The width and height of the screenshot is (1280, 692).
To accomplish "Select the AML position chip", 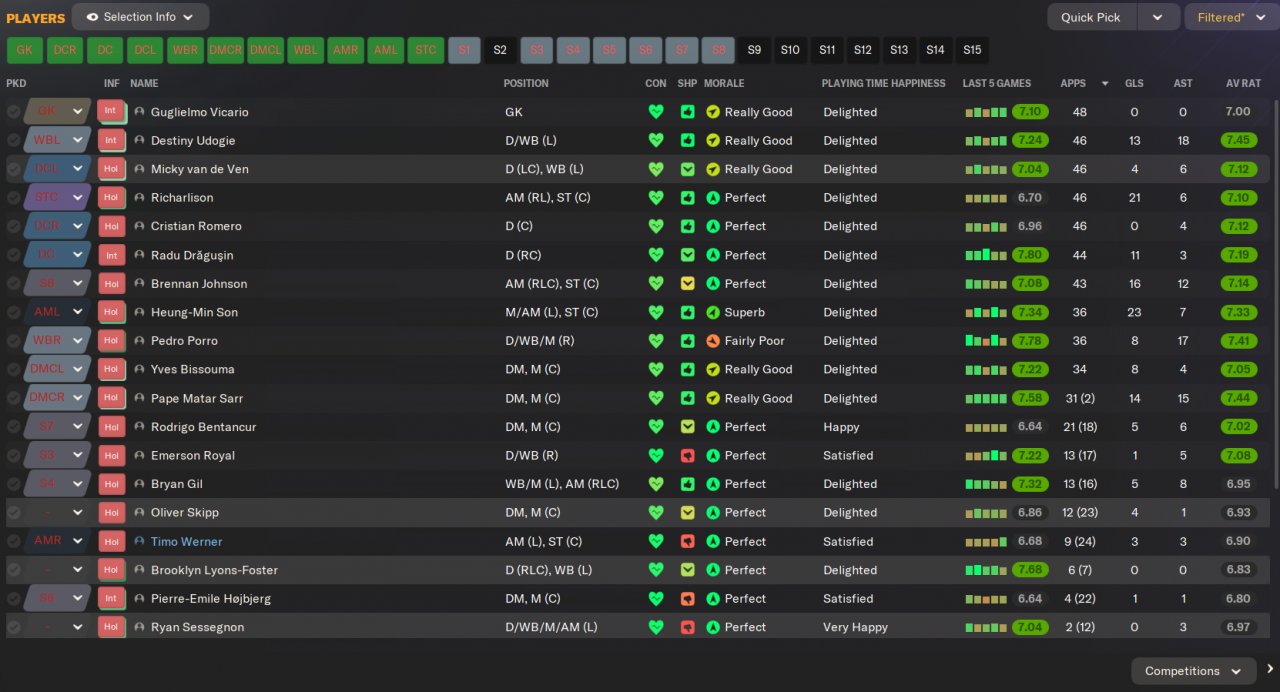I will (x=385, y=50).
